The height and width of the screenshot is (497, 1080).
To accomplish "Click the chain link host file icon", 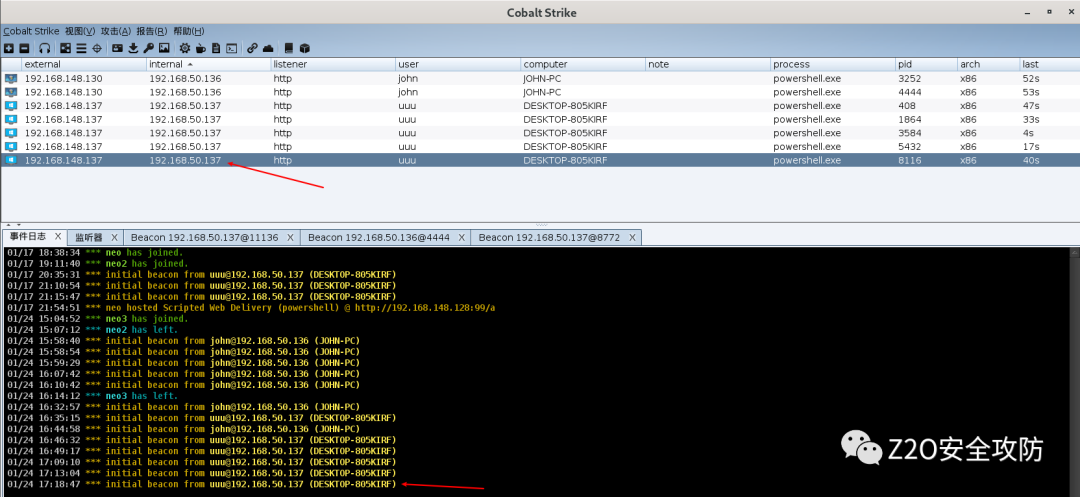I will point(252,48).
